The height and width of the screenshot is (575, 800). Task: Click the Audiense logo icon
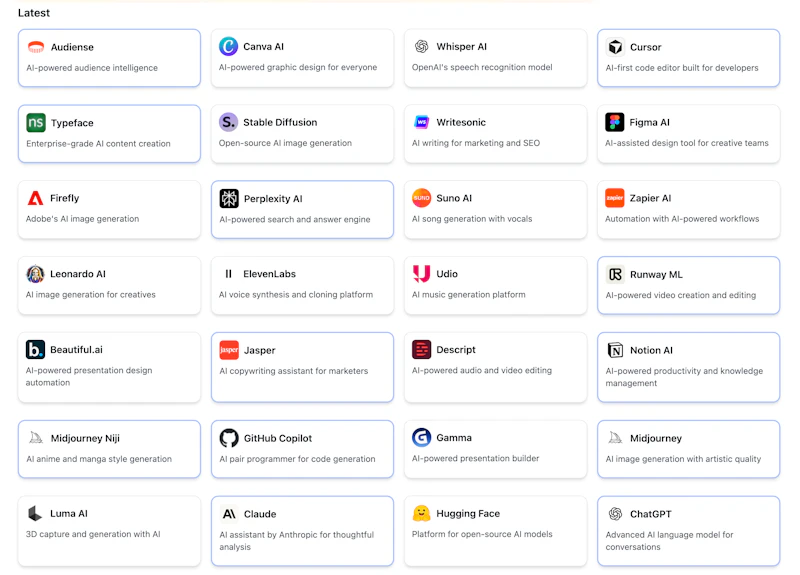click(x=36, y=47)
